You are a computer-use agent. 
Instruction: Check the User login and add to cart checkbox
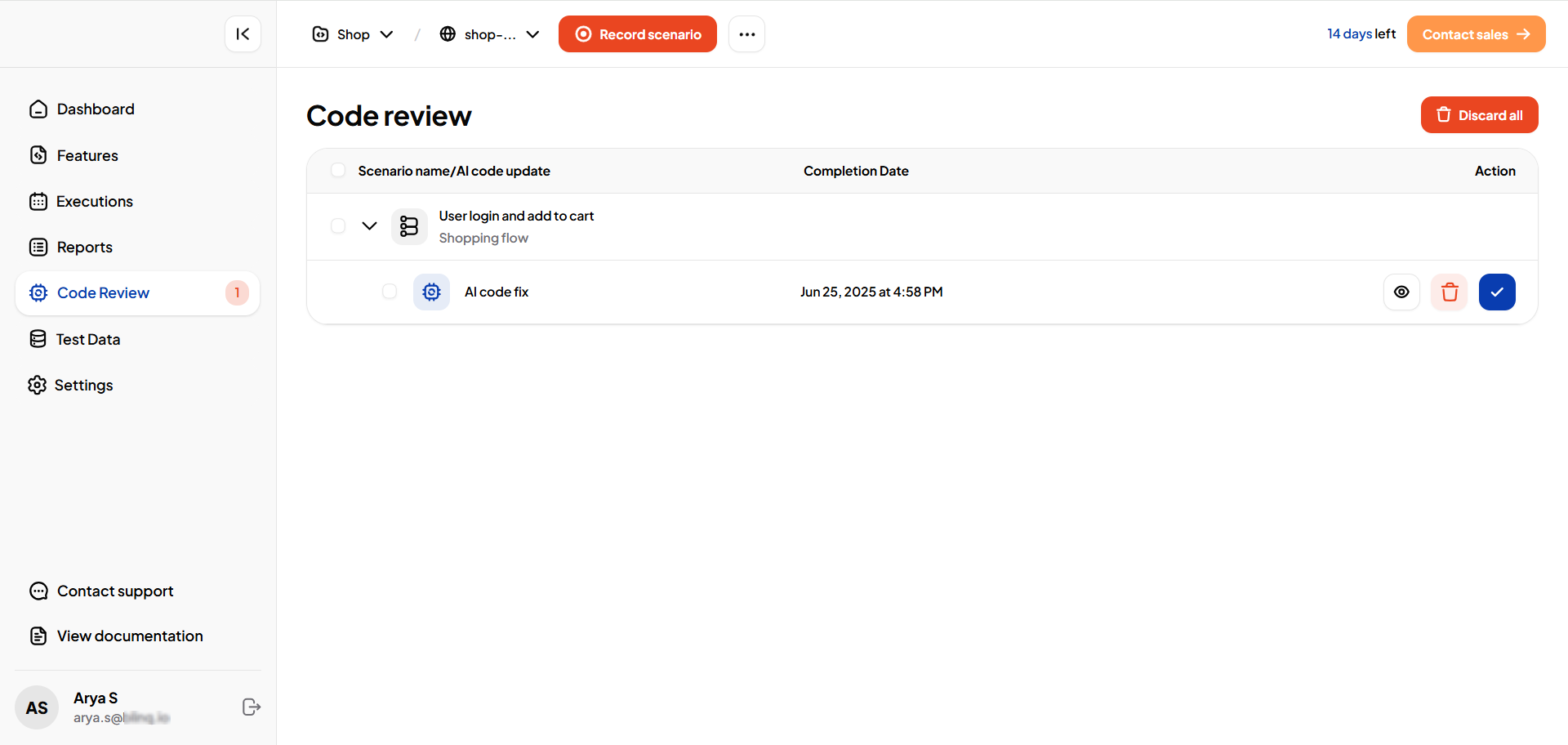pyautogui.click(x=338, y=226)
